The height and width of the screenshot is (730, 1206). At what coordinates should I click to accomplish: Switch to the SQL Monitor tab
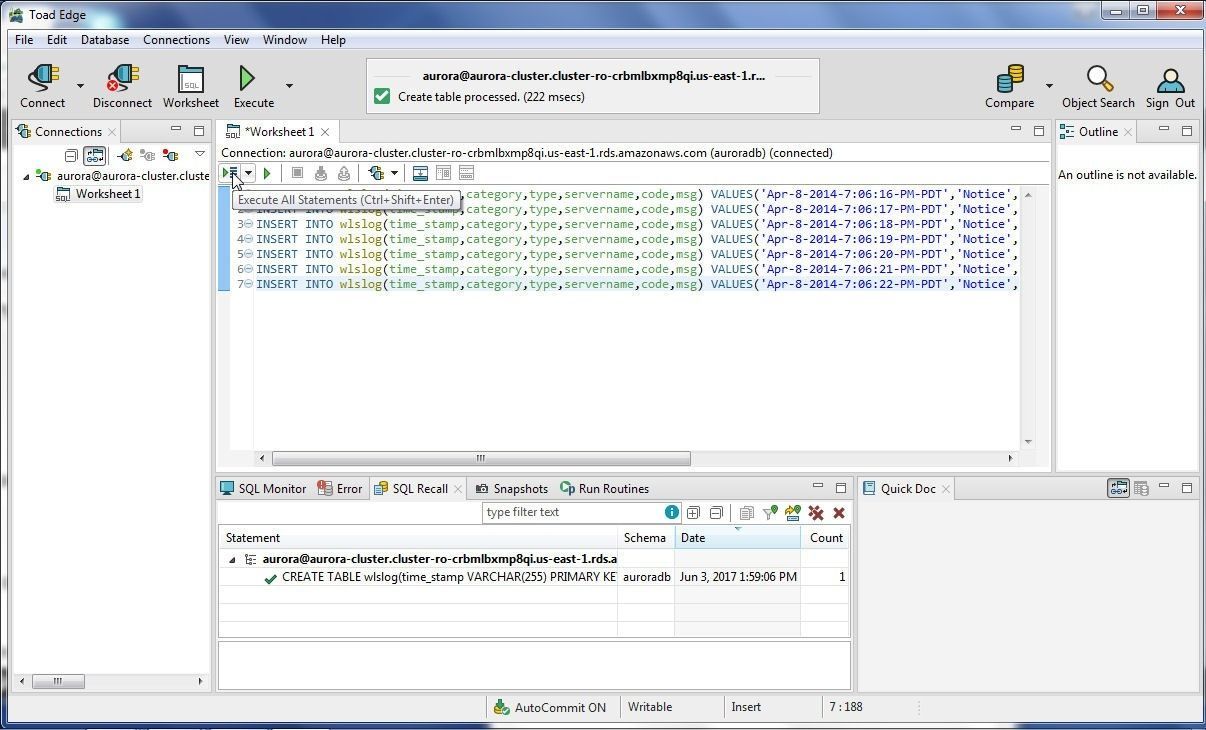[x=263, y=489]
